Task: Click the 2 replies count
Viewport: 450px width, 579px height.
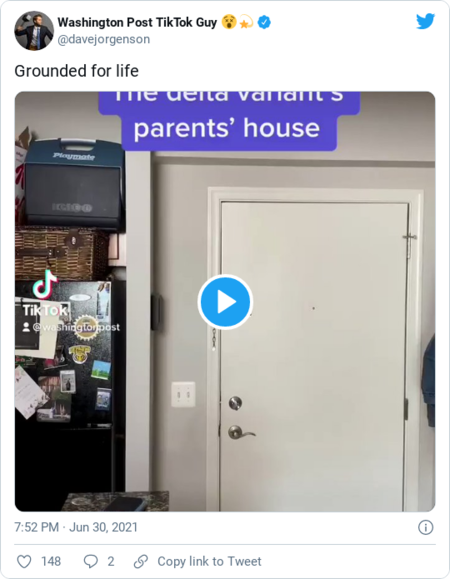Action: (111, 561)
